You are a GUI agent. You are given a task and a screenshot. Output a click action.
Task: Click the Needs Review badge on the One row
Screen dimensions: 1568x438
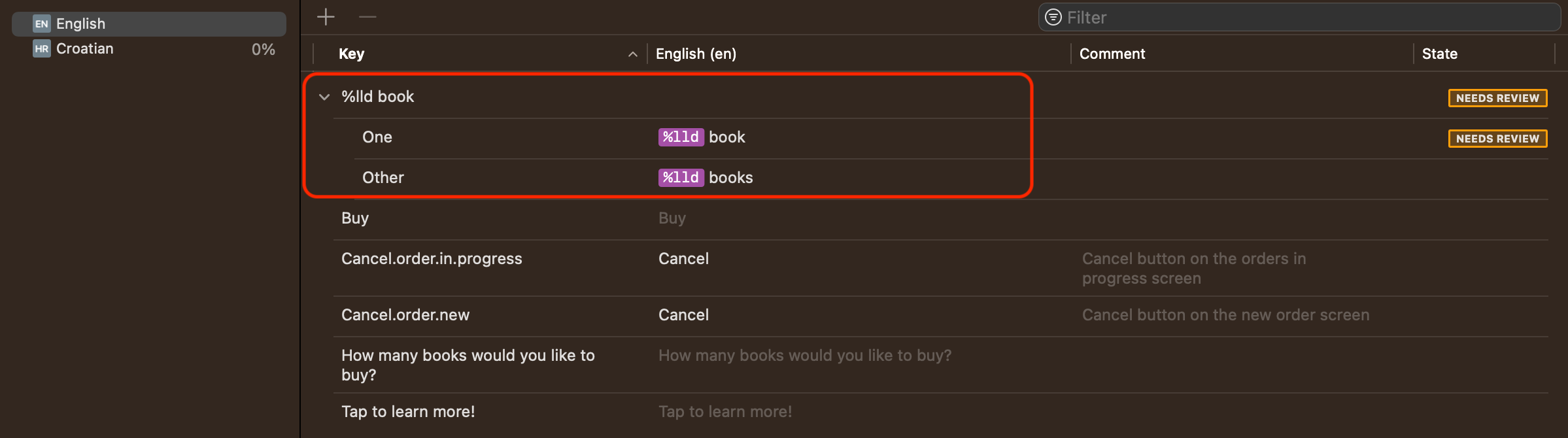[1497, 139]
